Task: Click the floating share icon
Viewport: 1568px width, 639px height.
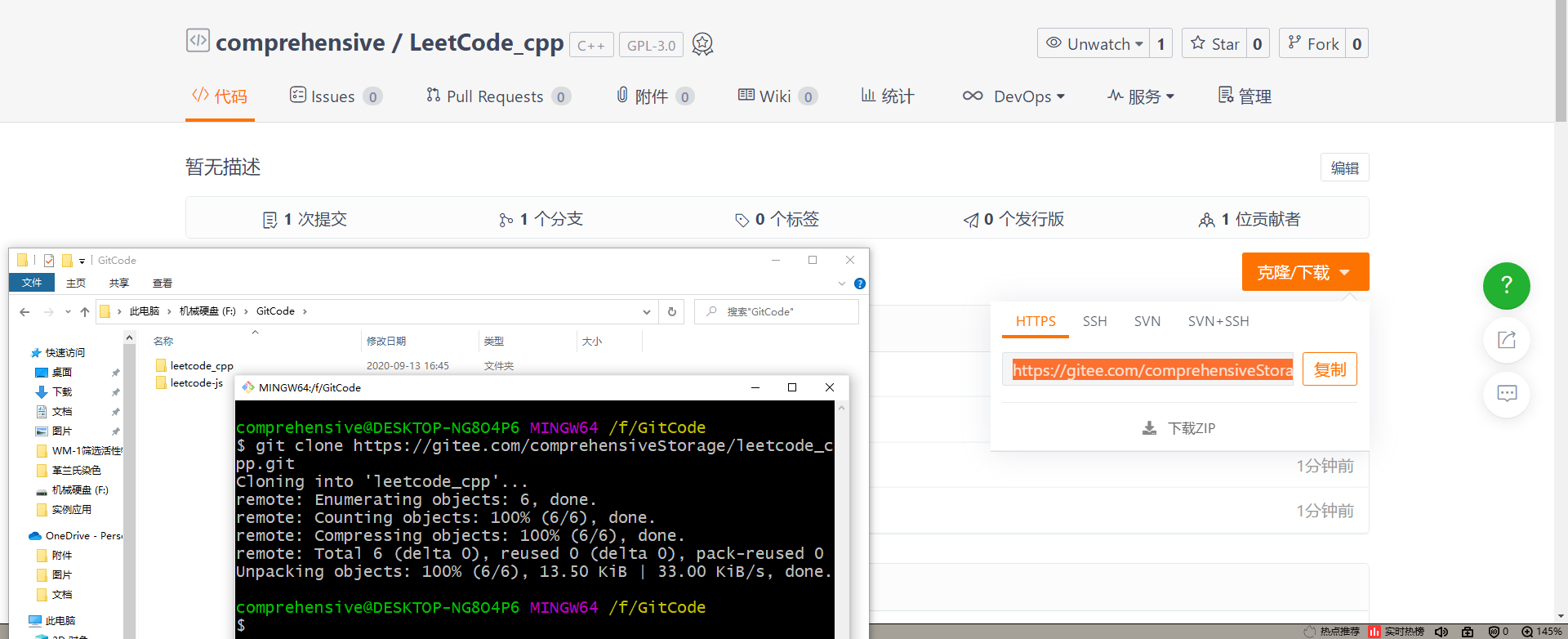Action: tap(1506, 340)
